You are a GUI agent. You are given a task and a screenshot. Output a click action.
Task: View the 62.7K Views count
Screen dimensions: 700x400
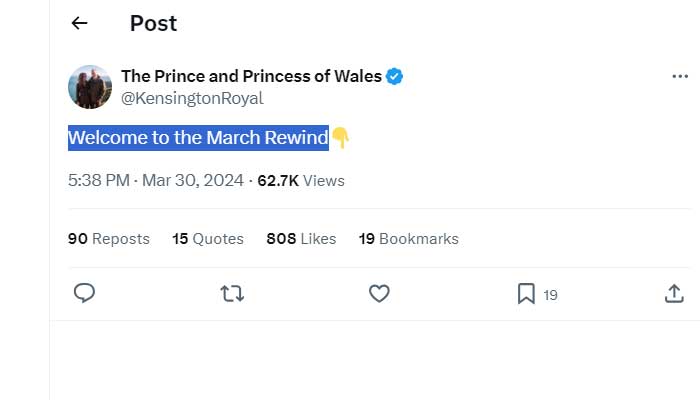[301, 181]
